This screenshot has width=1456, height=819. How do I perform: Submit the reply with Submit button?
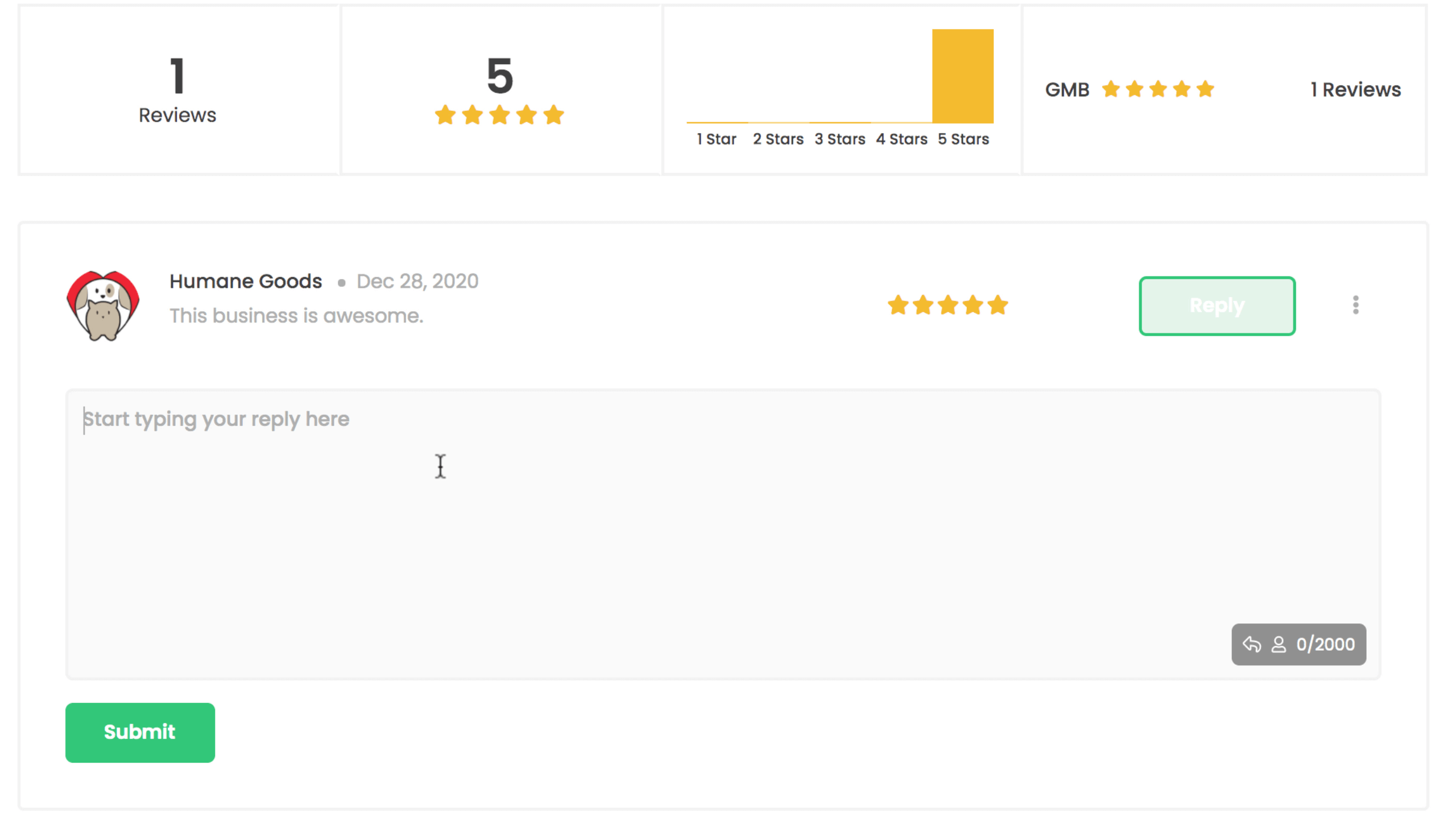[x=140, y=732]
